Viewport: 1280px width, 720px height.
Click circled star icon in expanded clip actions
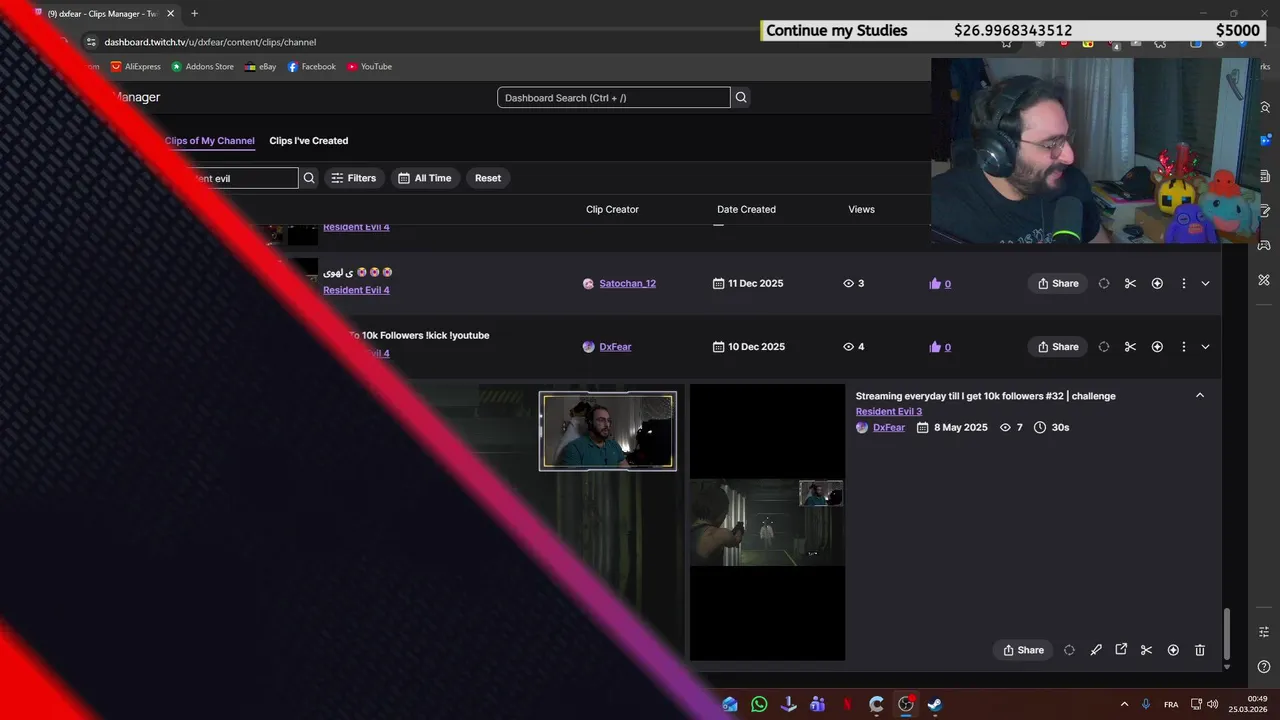1173,650
